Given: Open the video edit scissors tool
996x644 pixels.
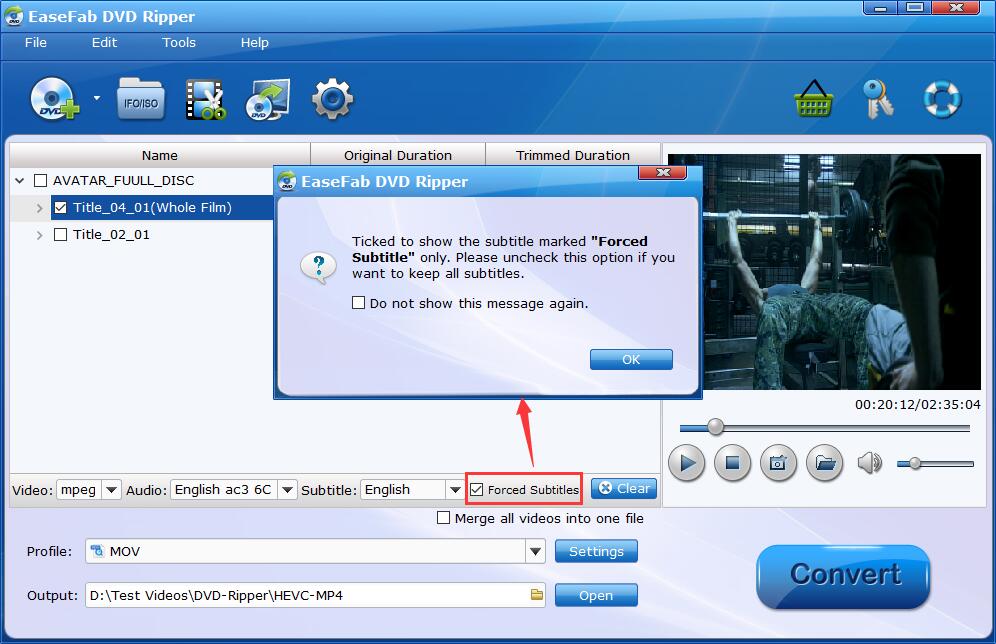Looking at the screenshot, I should pyautogui.click(x=205, y=99).
